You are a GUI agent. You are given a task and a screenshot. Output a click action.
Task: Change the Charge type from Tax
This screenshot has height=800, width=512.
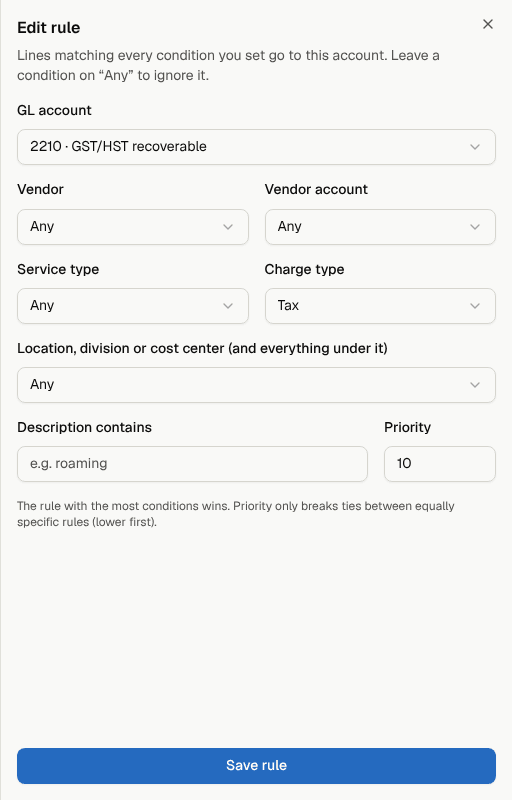(x=380, y=306)
